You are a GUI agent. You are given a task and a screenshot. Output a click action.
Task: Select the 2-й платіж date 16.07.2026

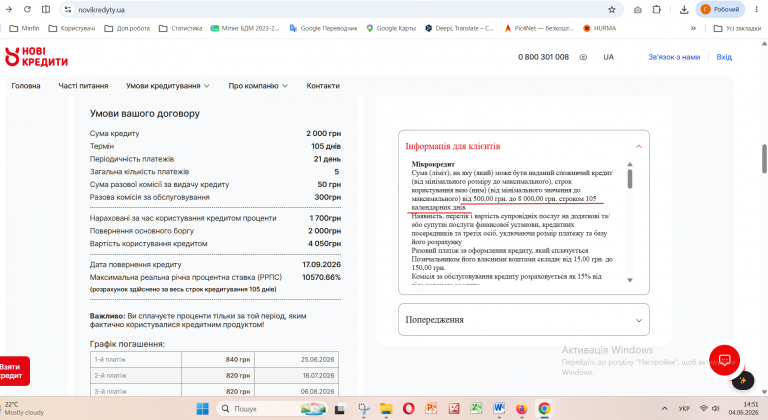click(317, 375)
